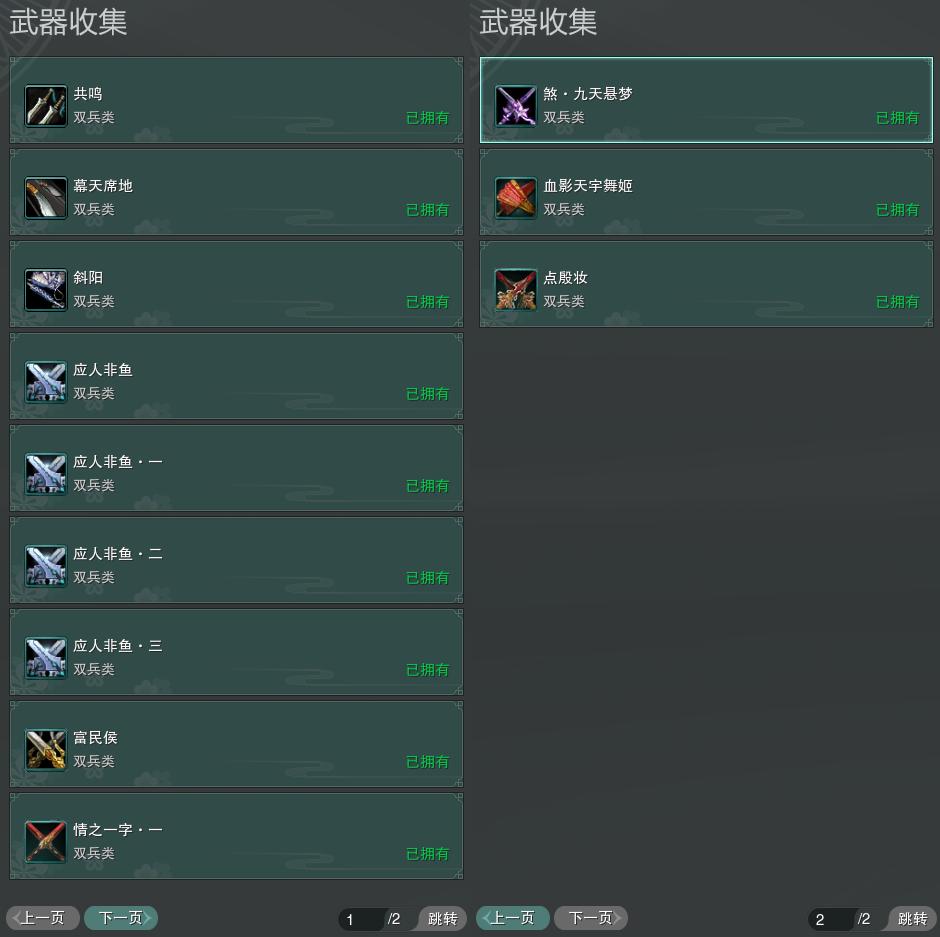Select the 煞·九天悬梦 purple weapon icon
The width and height of the screenshot is (940, 937).
516,106
